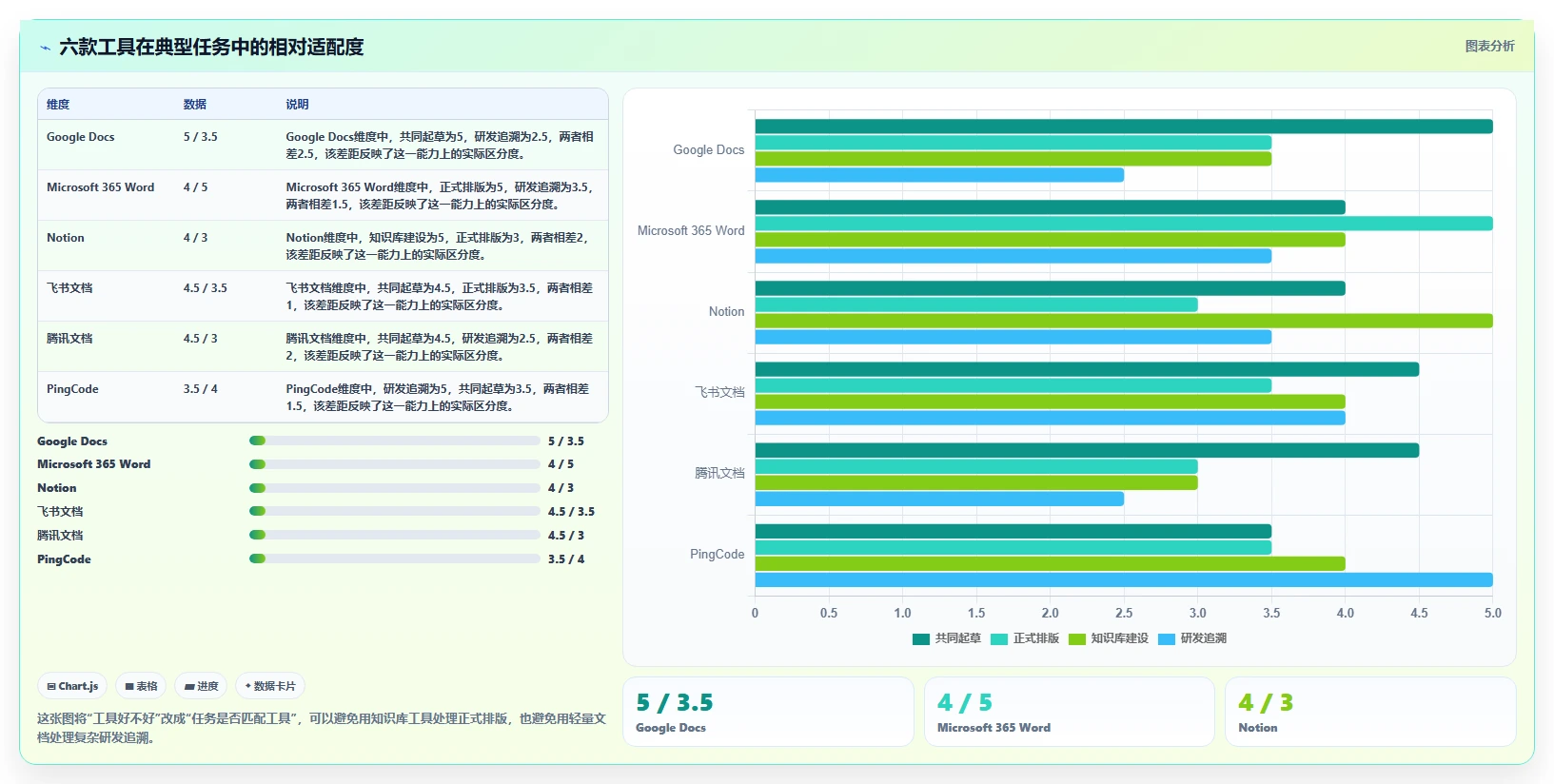Click Notion 知识库建设 bar in chart
1554x784 pixels.
pos(1124,321)
